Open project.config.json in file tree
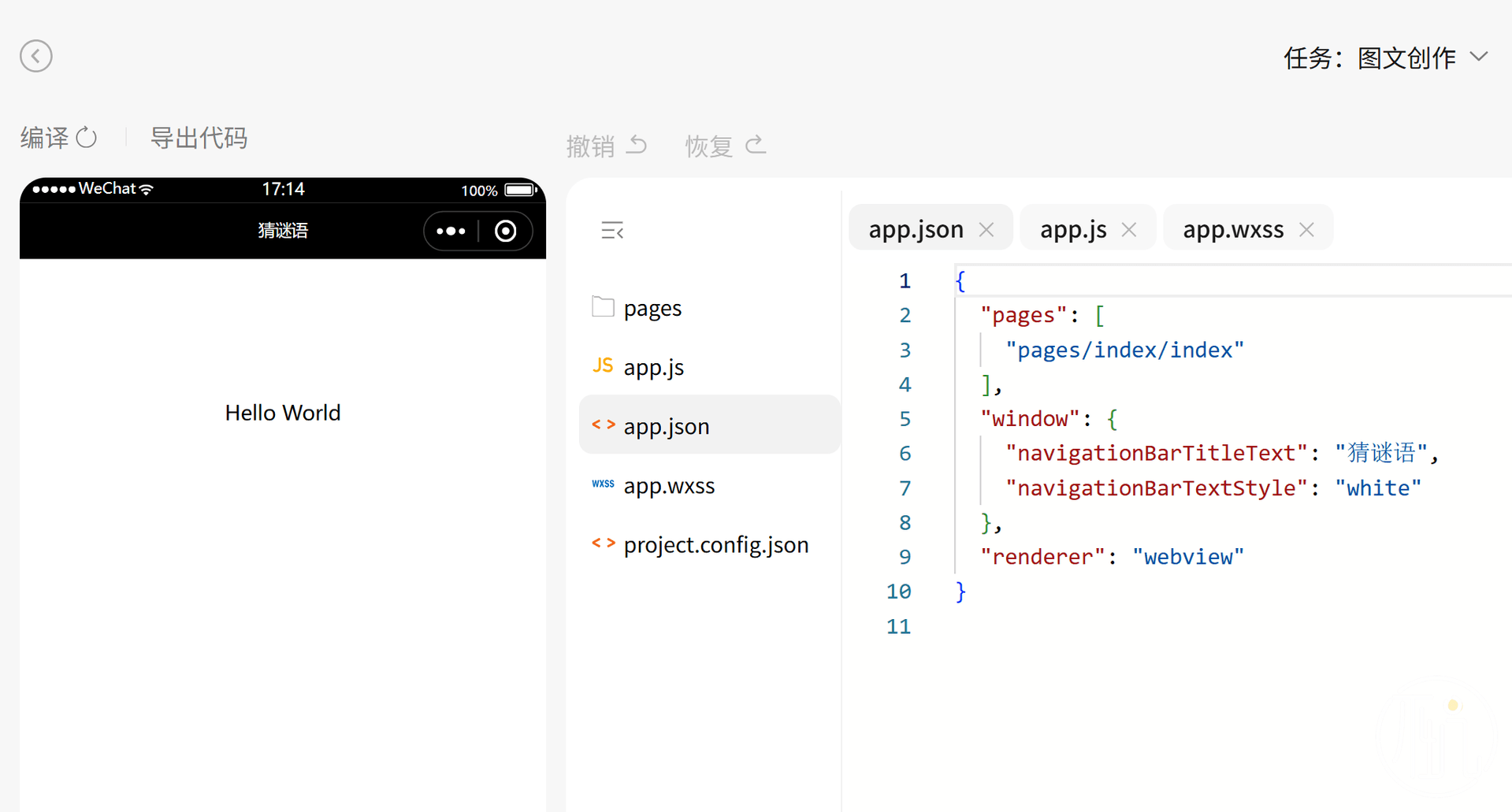1512x812 pixels. pyautogui.click(x=715, y=545)
